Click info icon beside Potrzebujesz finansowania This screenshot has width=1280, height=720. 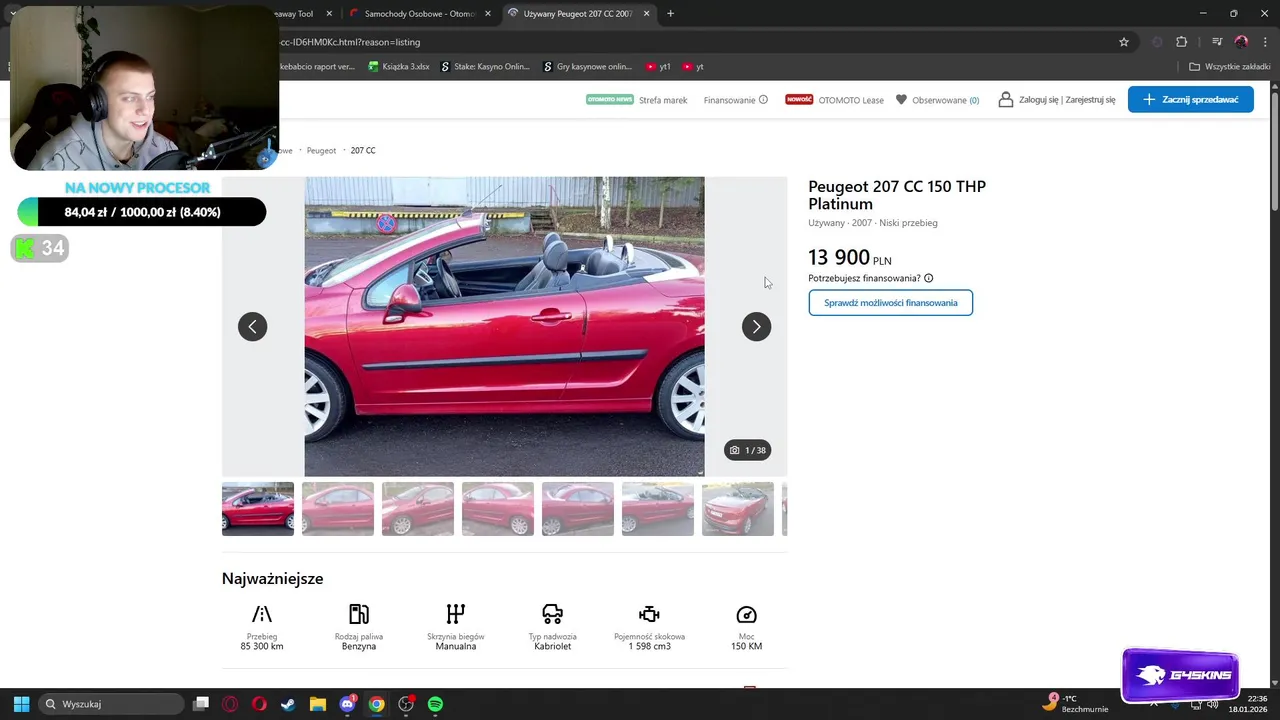click(x=929, y=278)
